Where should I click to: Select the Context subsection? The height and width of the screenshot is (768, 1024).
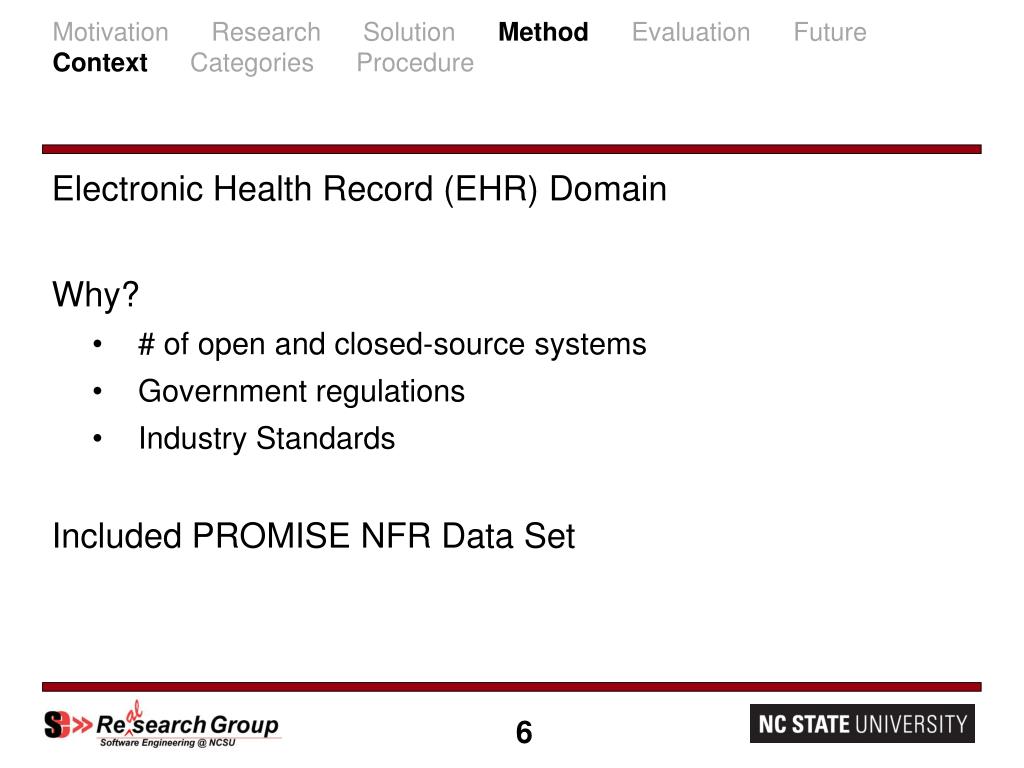point(100,63)
